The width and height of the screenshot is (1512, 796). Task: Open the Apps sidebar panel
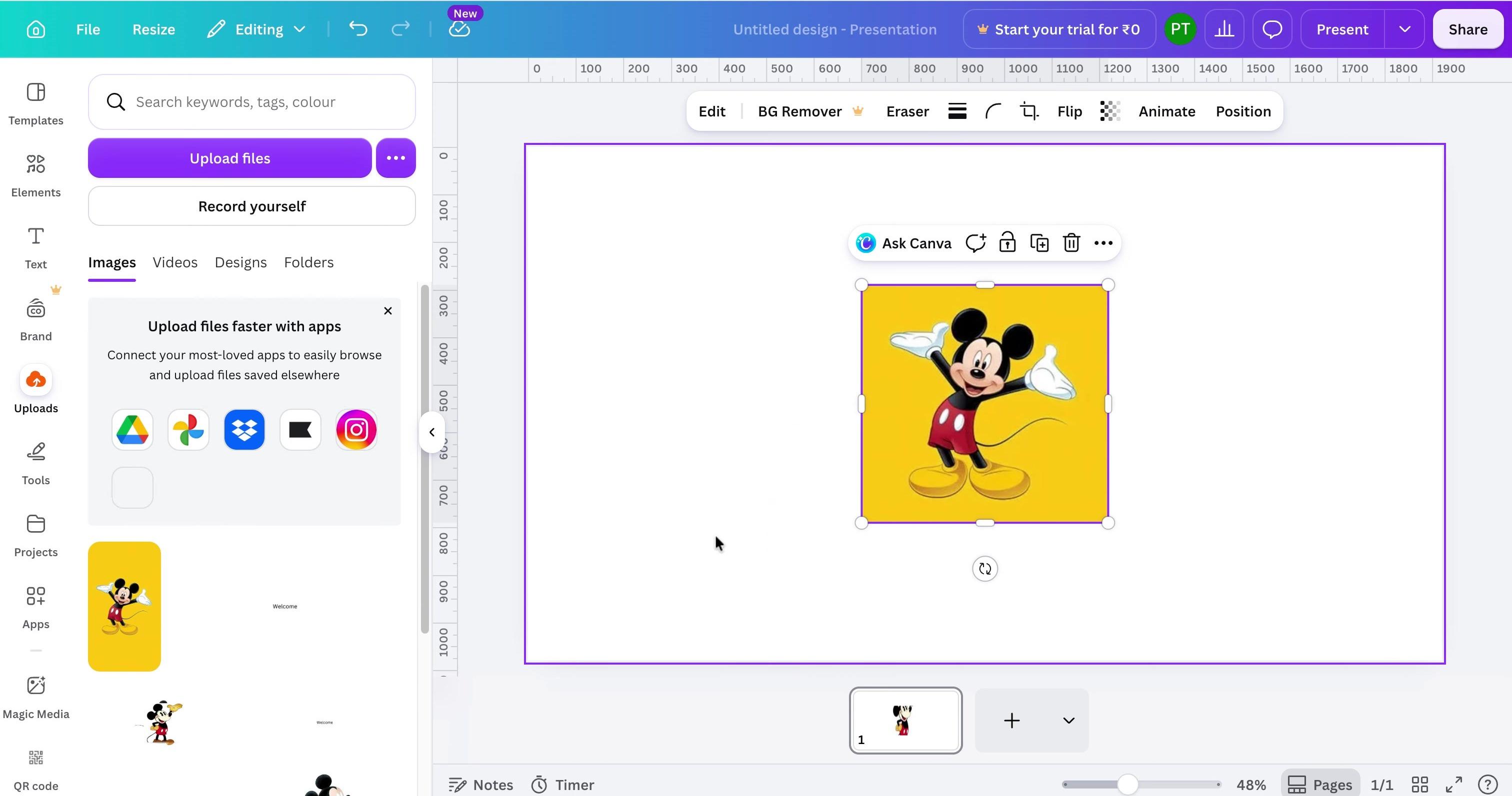click(x=36, y=608)
